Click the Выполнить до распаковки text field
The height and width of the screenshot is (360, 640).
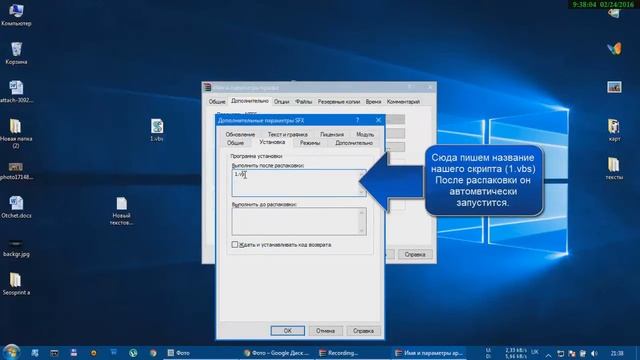coord(299,221)
